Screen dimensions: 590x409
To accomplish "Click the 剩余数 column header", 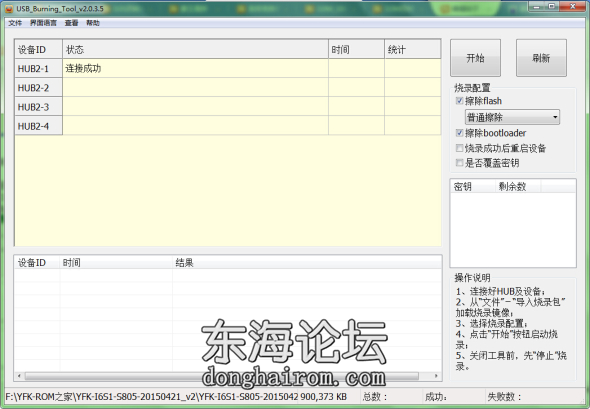I will coord(518,186).
